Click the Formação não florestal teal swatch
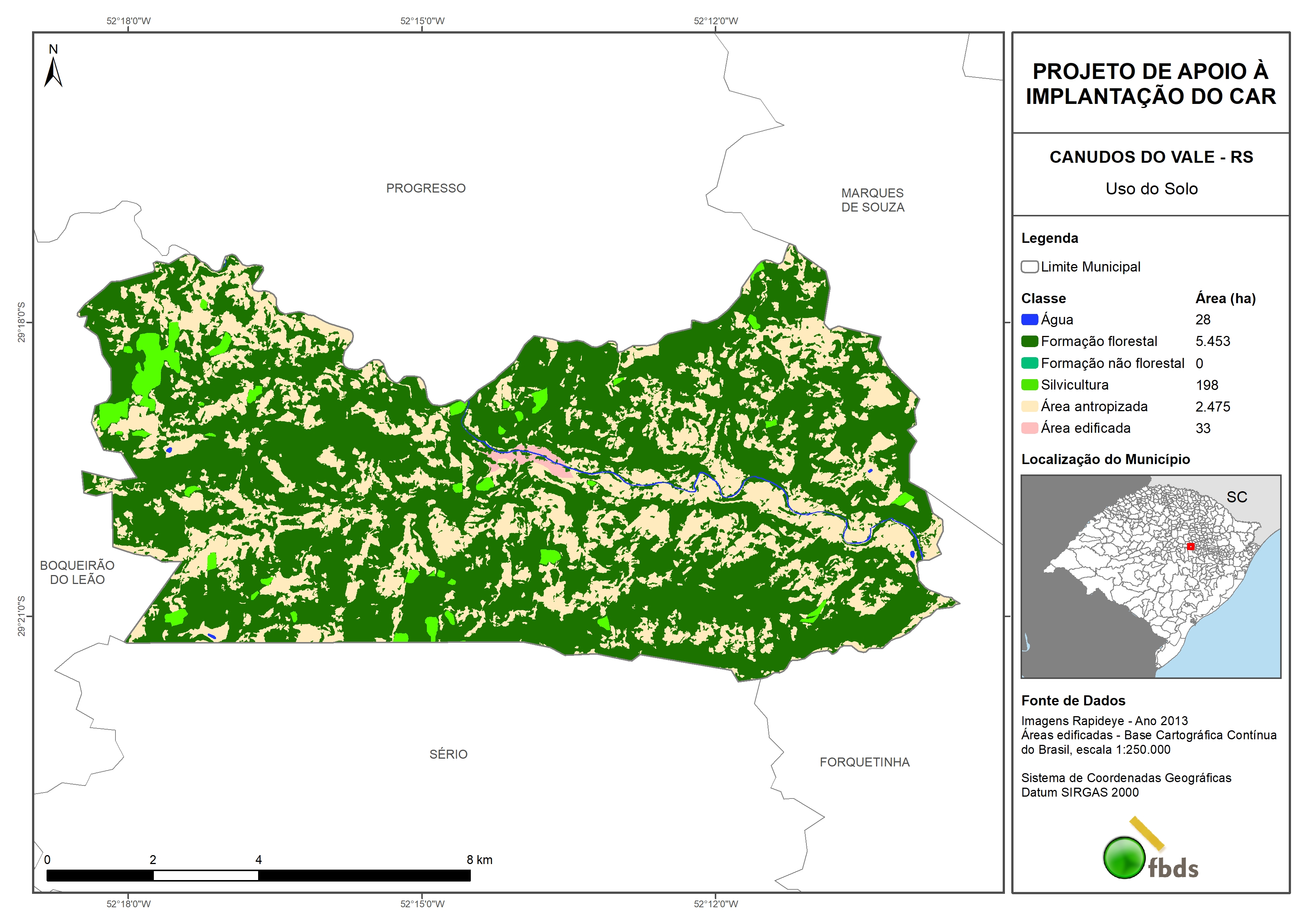 (x=1029, y=363)
